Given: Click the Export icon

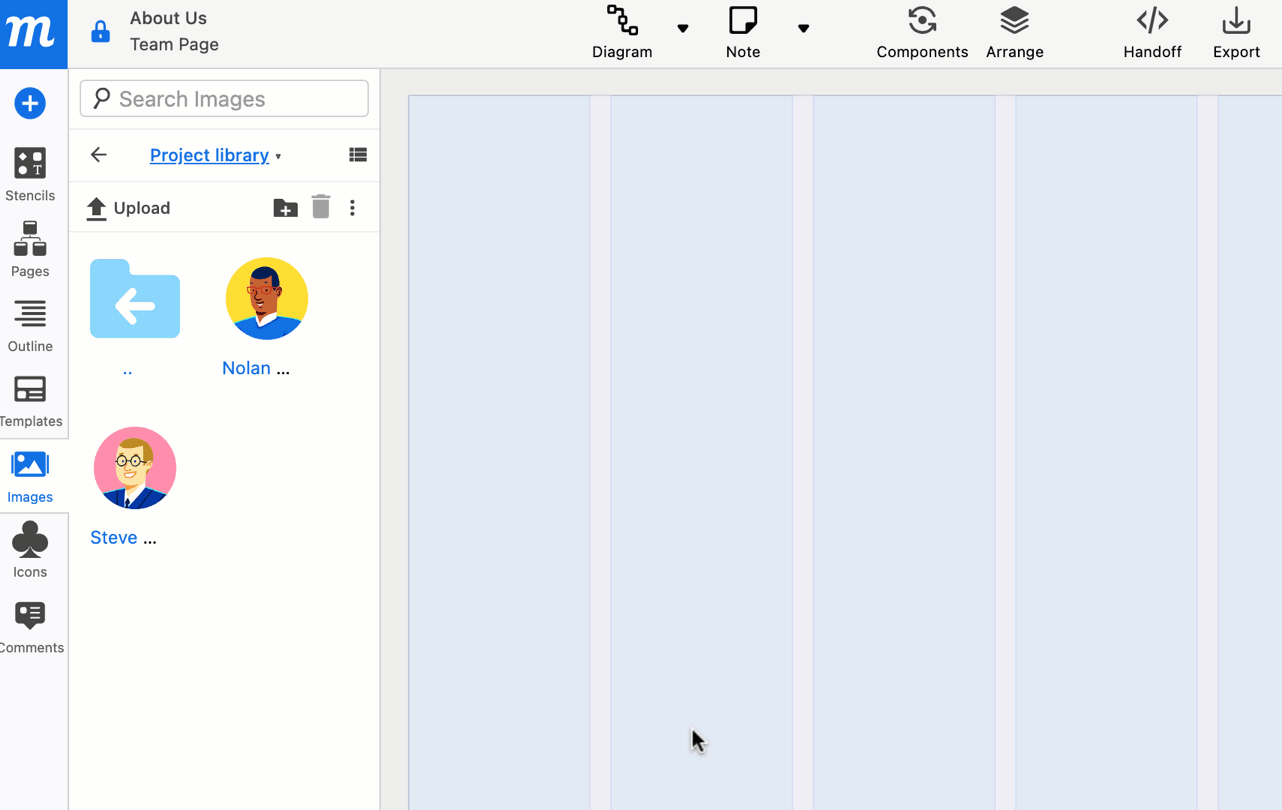Looking at the screenshot, I should pos(1236,30).
